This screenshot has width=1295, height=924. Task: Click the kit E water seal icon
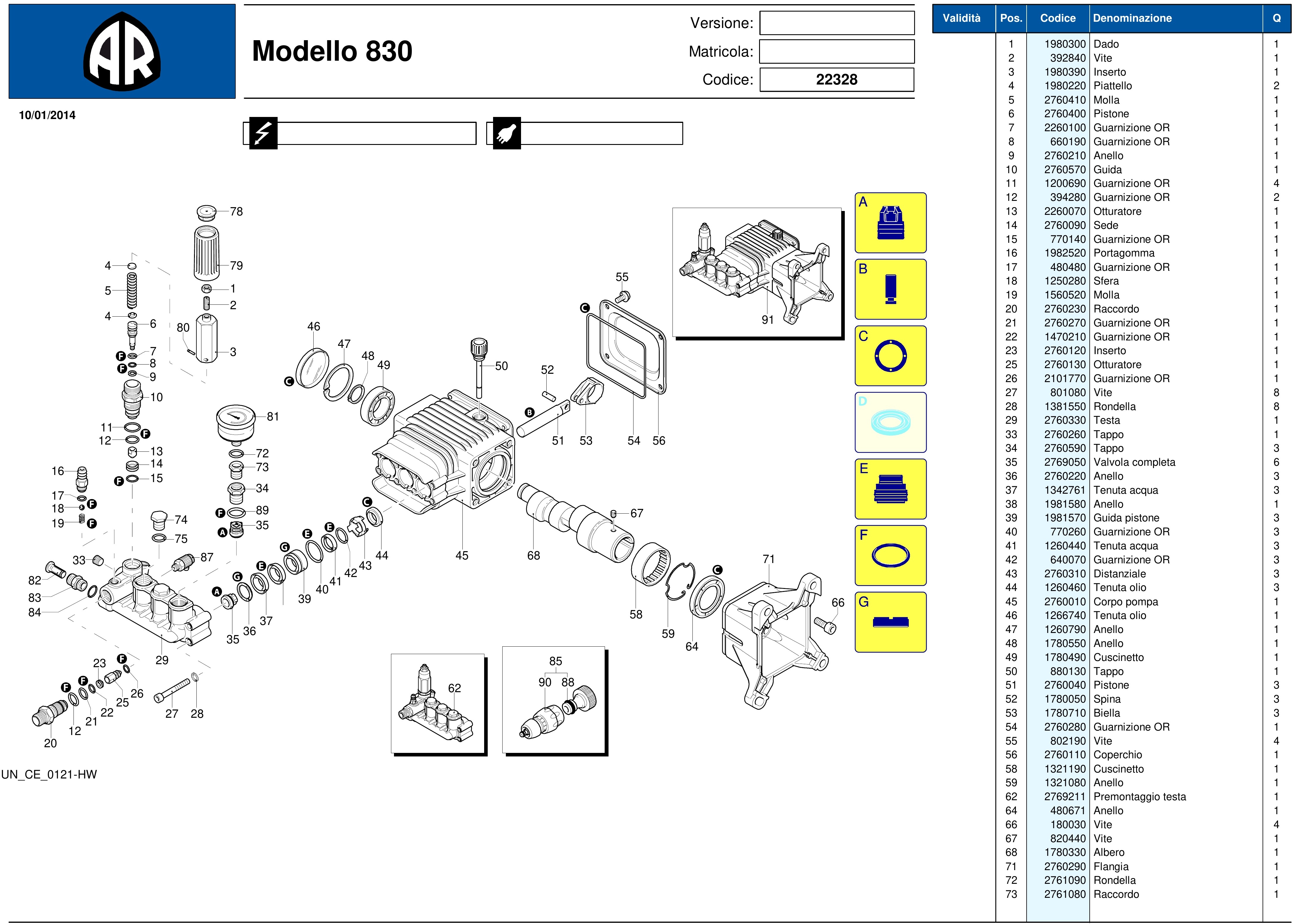(x=890, y=489)
